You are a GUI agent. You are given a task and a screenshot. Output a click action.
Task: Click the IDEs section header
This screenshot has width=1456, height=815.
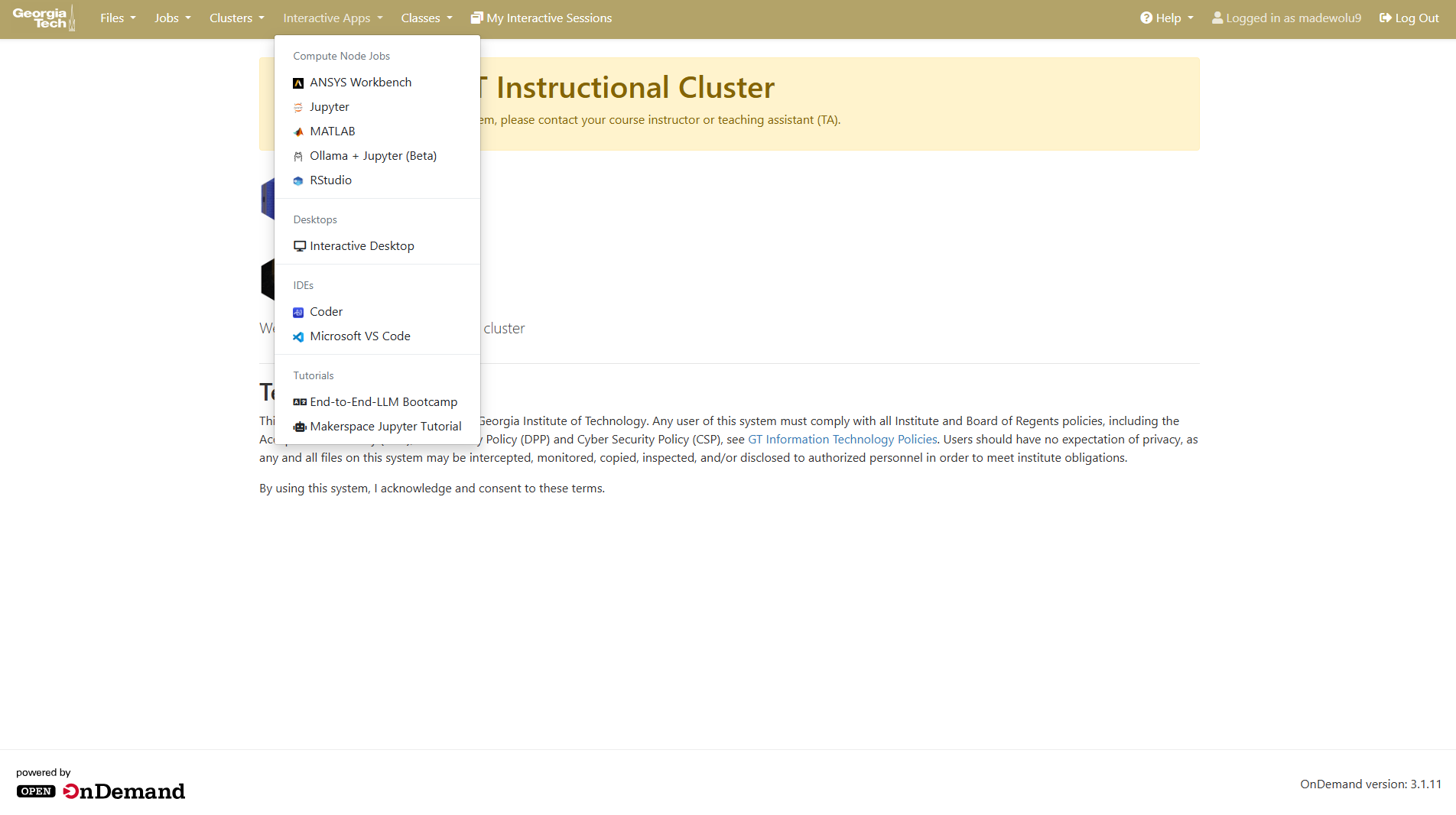pos(304,286)
